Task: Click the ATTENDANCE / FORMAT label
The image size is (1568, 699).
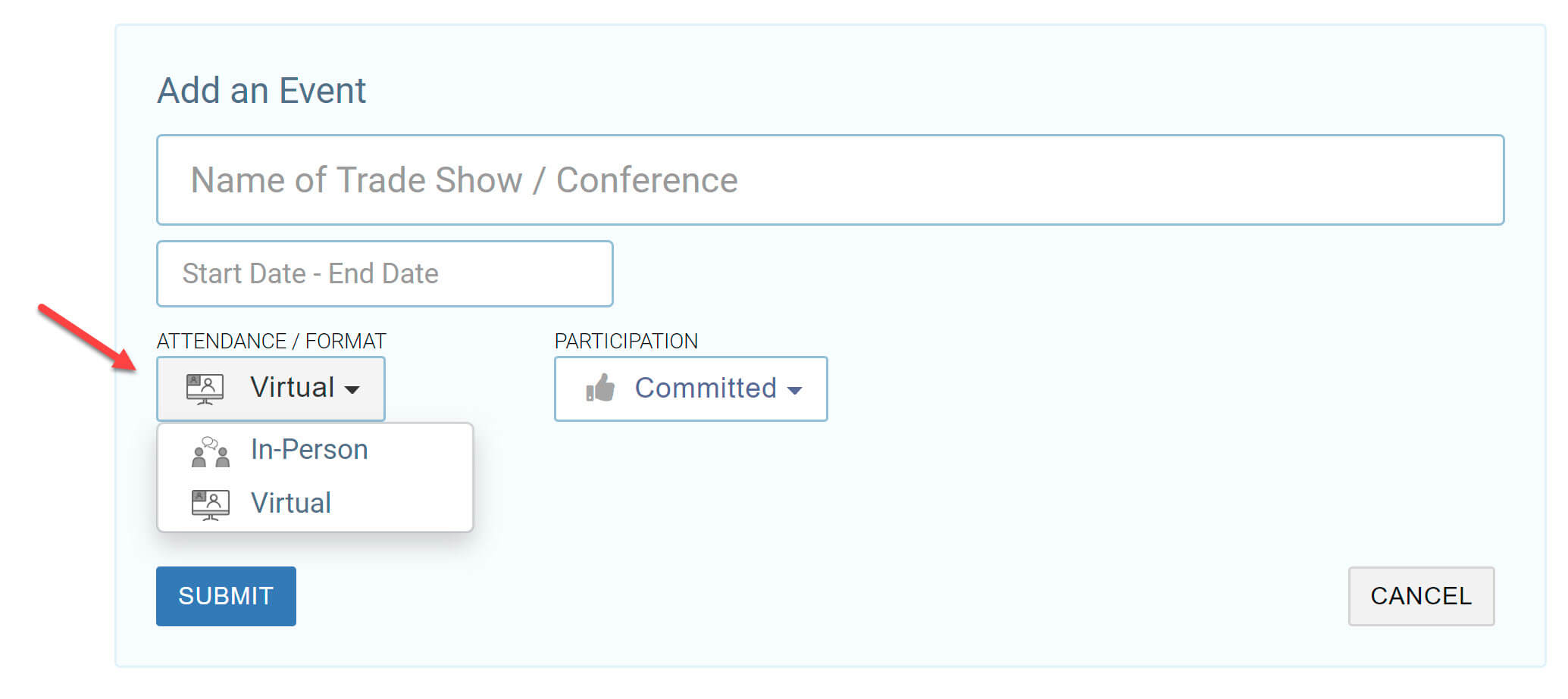Action: click(x=271, y=341)
